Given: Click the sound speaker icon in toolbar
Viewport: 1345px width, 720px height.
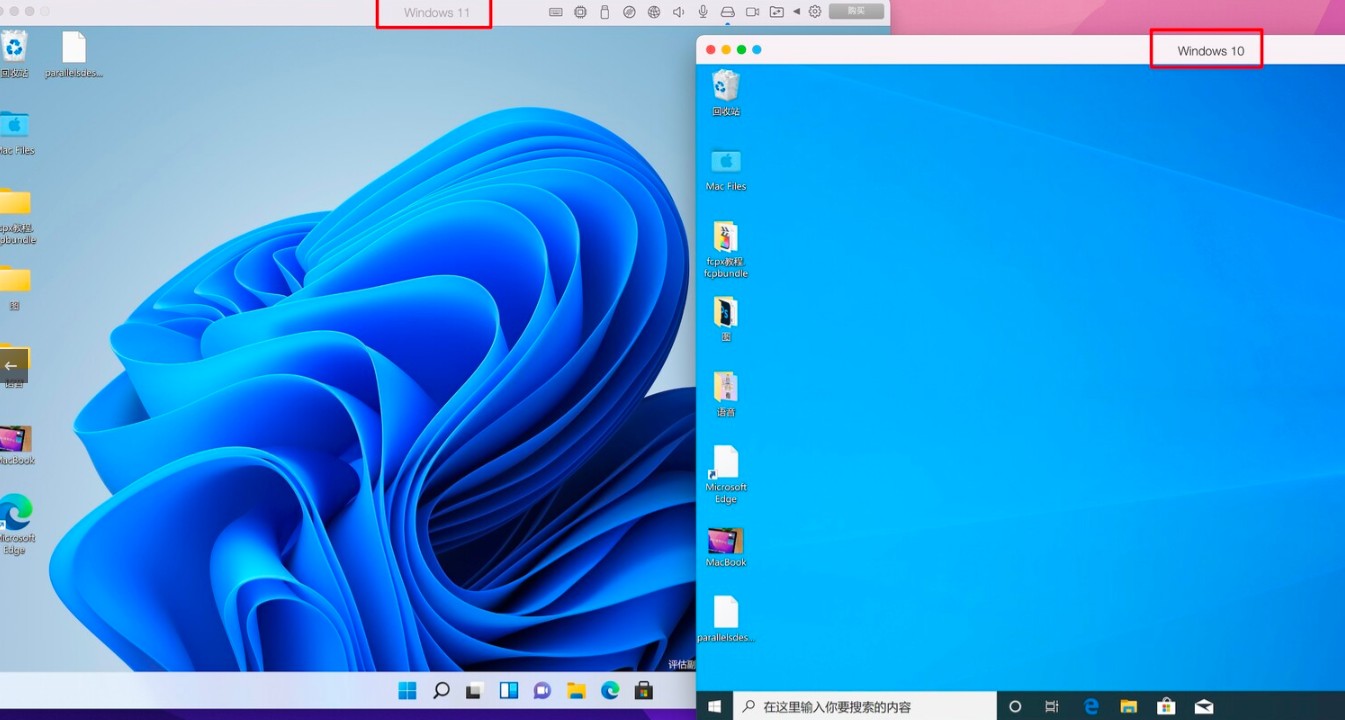Looking at the screenshot, I should click(x=679, y=12).
